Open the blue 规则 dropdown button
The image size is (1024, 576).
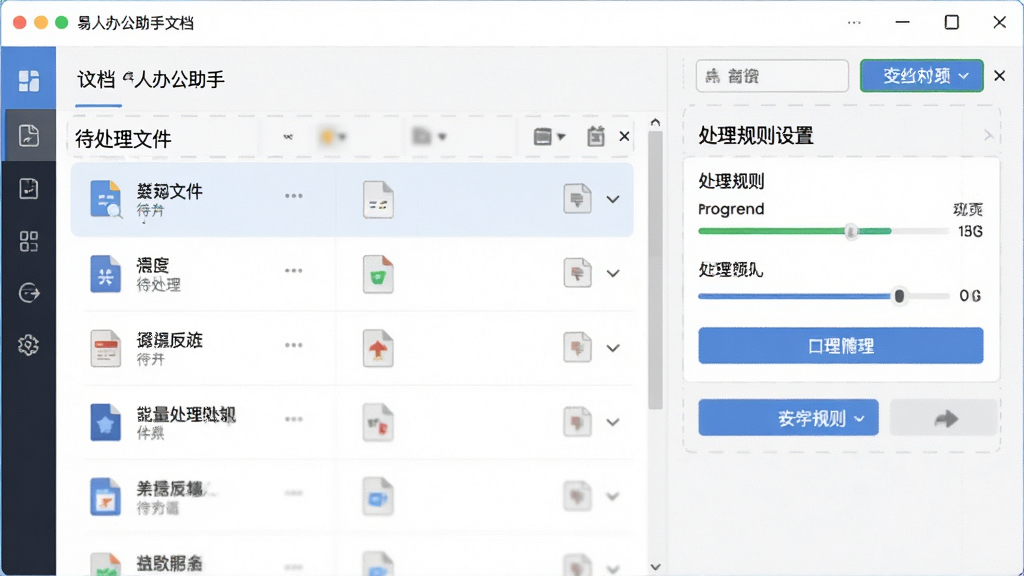788,418
